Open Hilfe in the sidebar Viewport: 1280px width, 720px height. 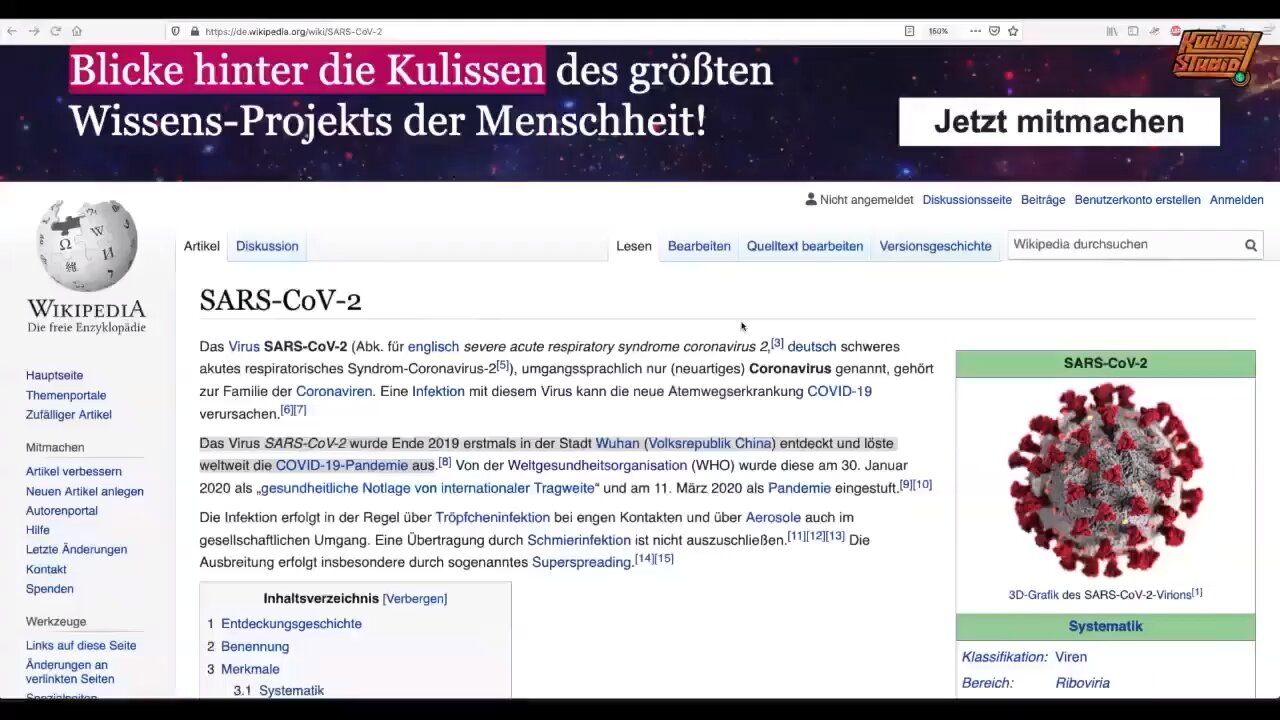[38, 530]
